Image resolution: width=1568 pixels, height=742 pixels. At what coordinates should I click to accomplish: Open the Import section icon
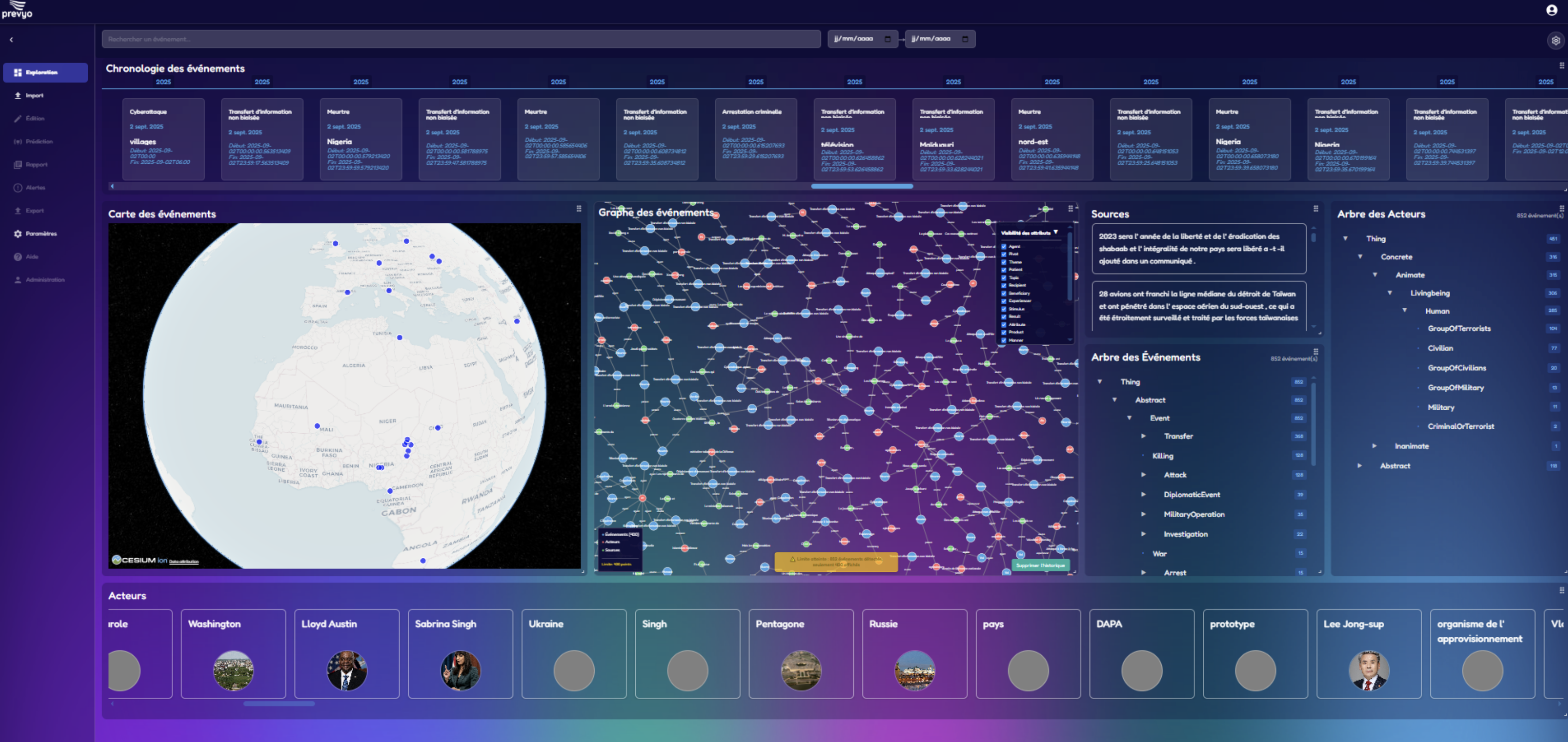pyautogui.click(x=18, y=96)
